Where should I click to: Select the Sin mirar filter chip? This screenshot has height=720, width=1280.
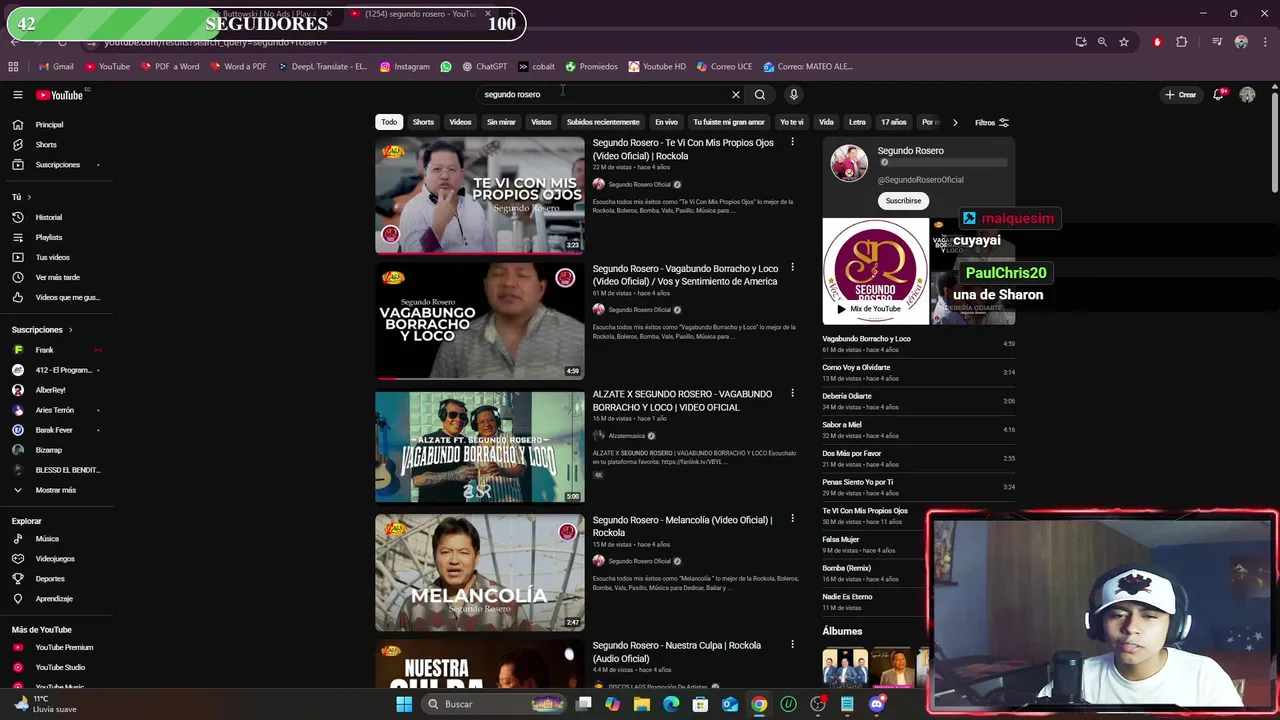point(501,122)
